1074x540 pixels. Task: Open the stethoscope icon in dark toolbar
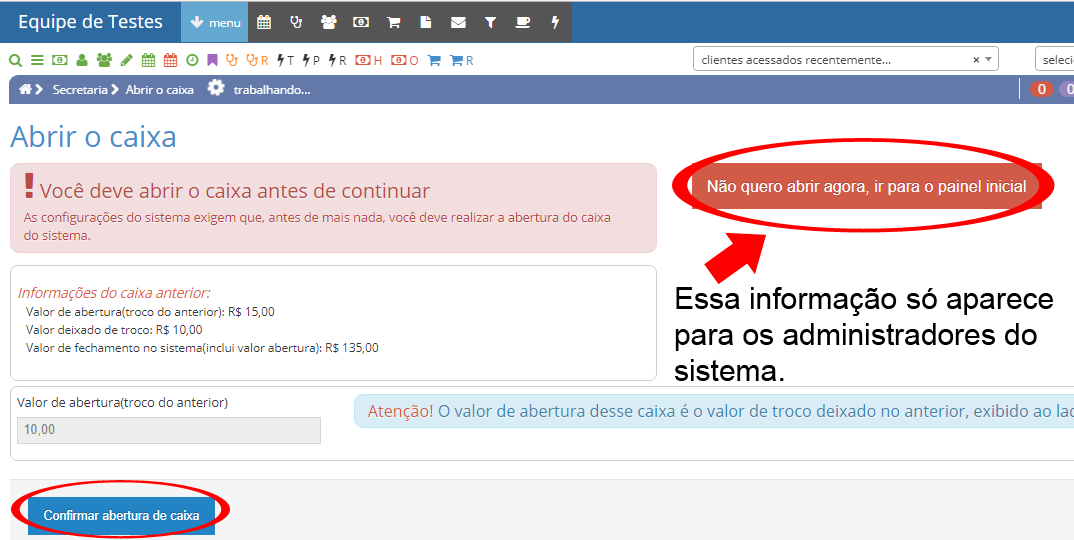point(296,22)
